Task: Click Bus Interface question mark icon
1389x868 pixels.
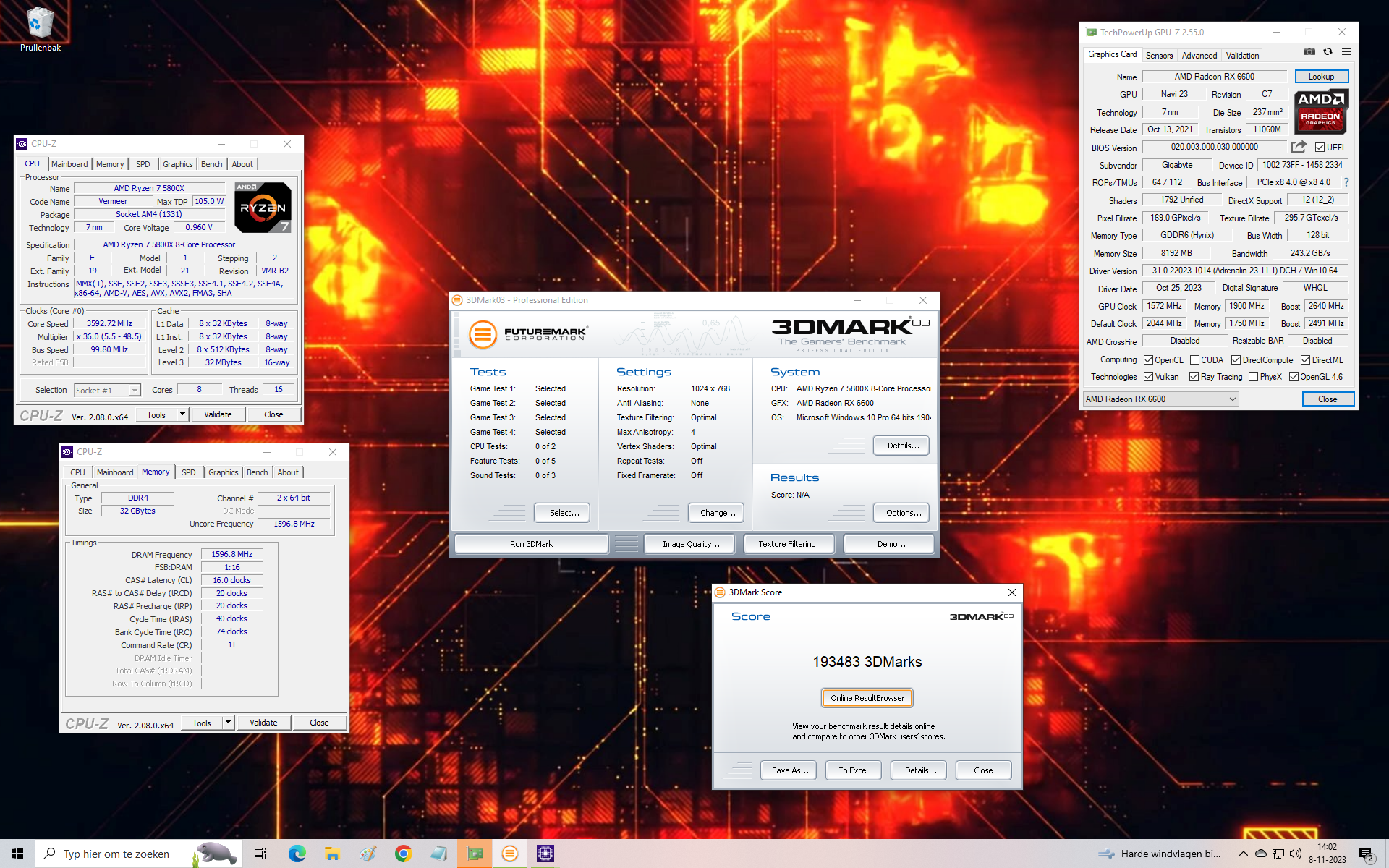Action: coord(1346,182)
